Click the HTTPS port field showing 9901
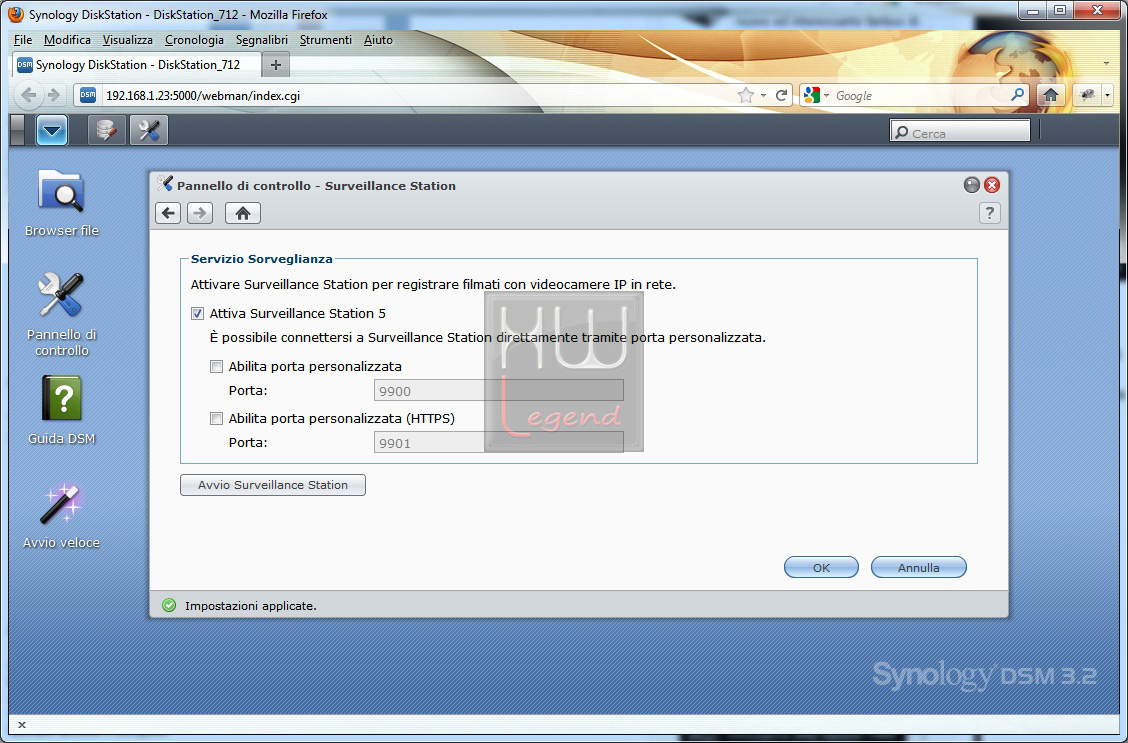 [x=499, y=442]
